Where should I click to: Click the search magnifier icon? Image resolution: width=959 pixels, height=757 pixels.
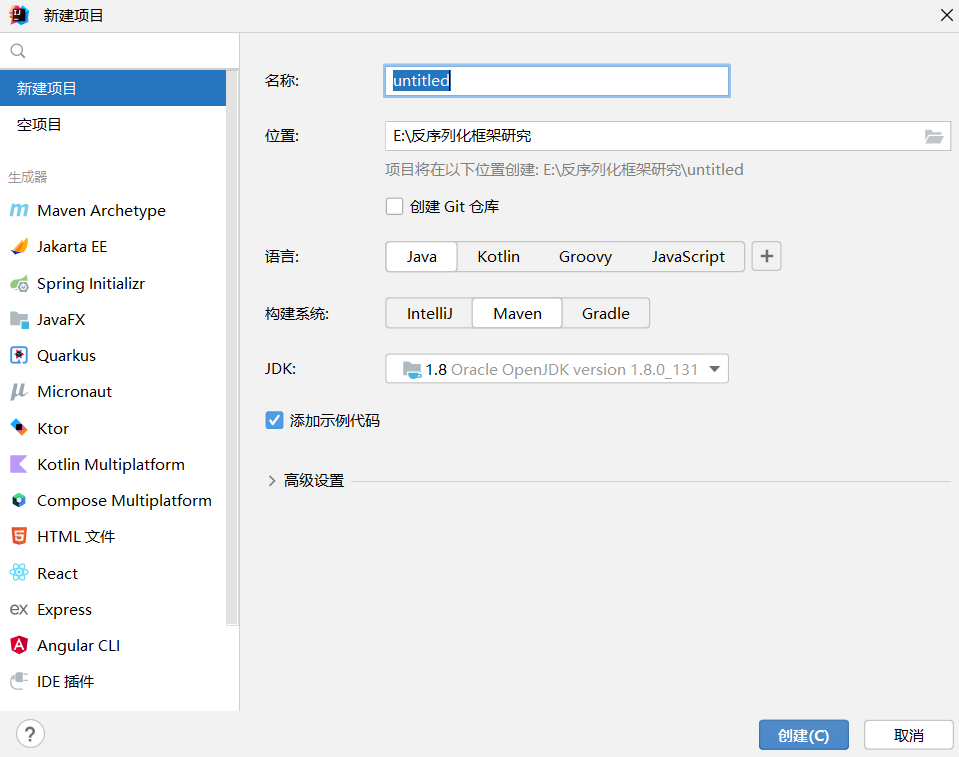tap(18, 51)
